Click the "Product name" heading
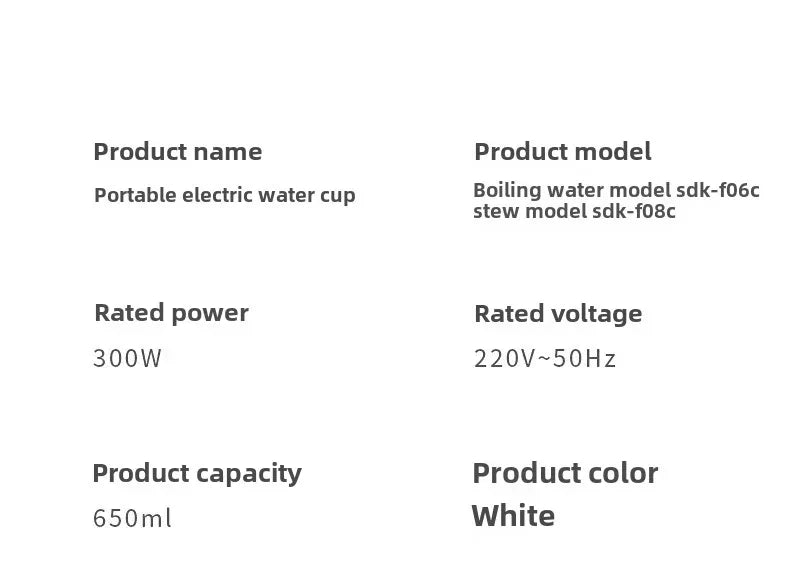 (x=177, y=152)
